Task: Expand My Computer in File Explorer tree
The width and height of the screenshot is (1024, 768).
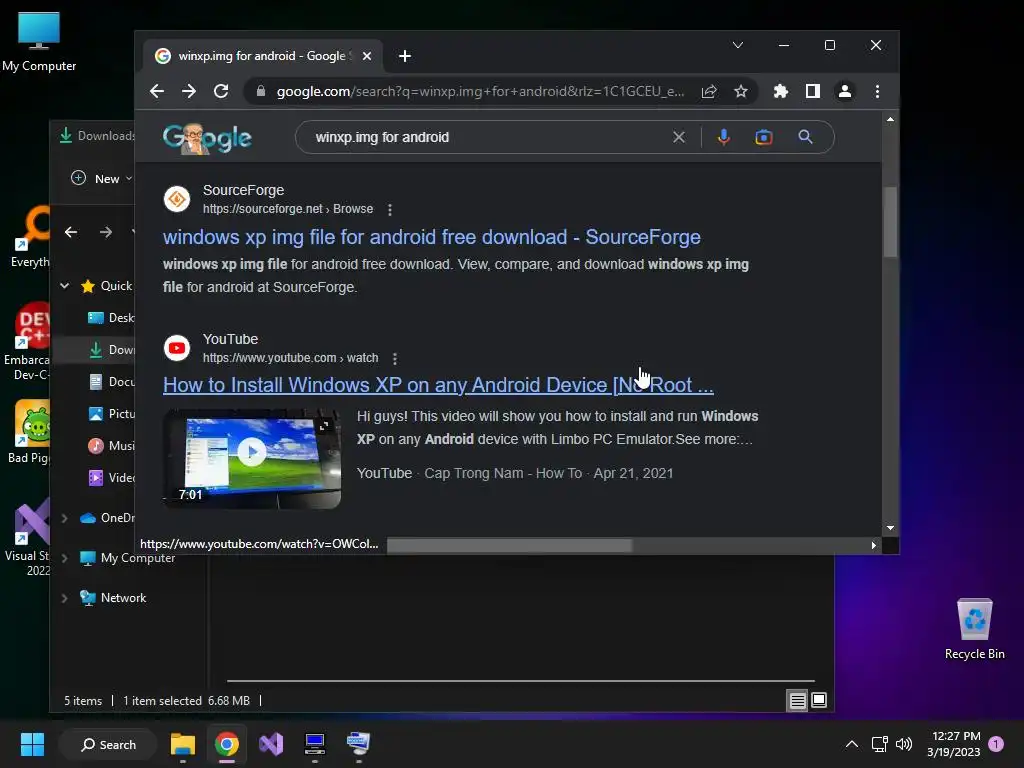Action: coord(65,558)
